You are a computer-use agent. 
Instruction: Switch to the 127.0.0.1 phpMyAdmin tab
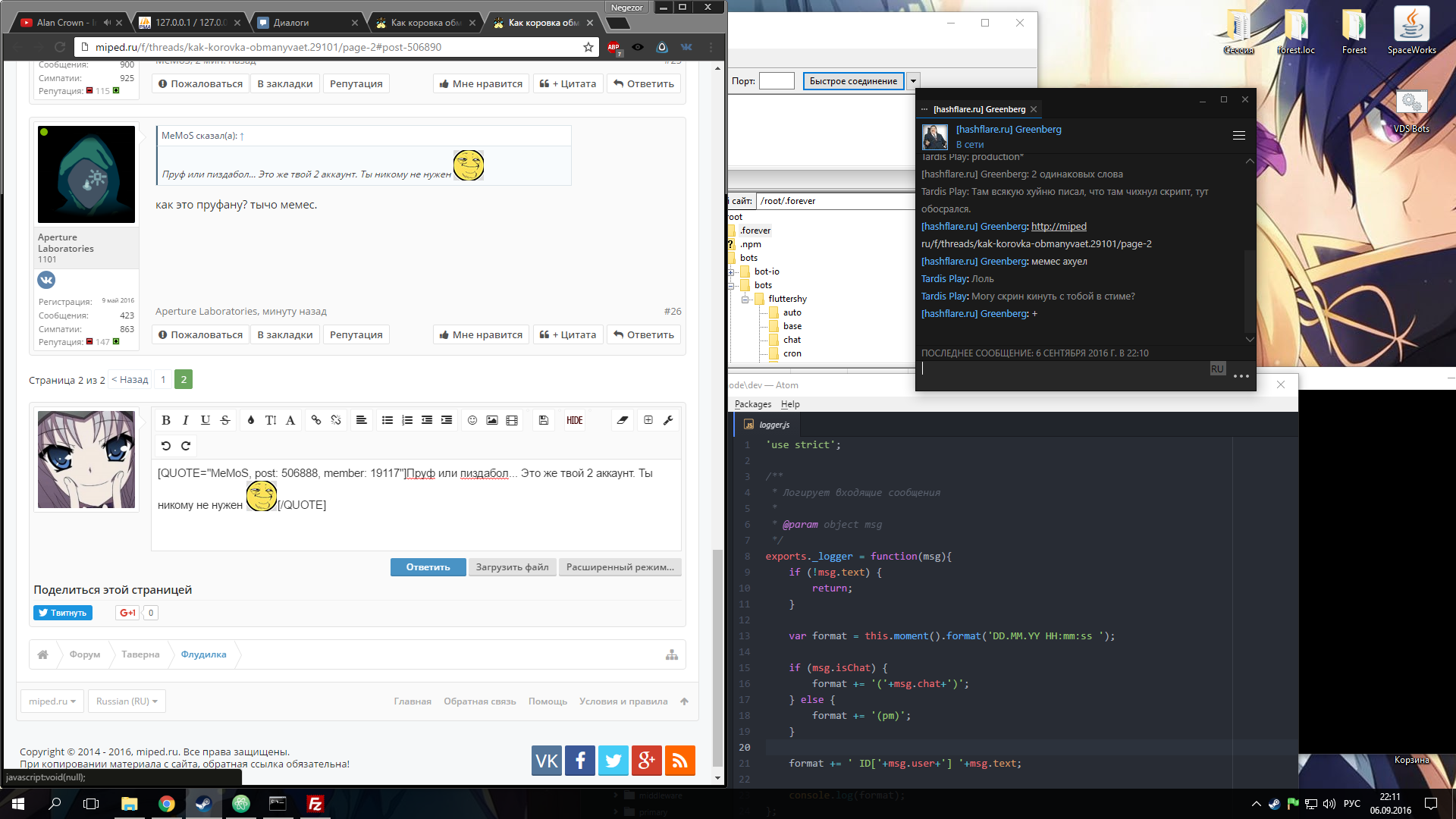point(190,23)
